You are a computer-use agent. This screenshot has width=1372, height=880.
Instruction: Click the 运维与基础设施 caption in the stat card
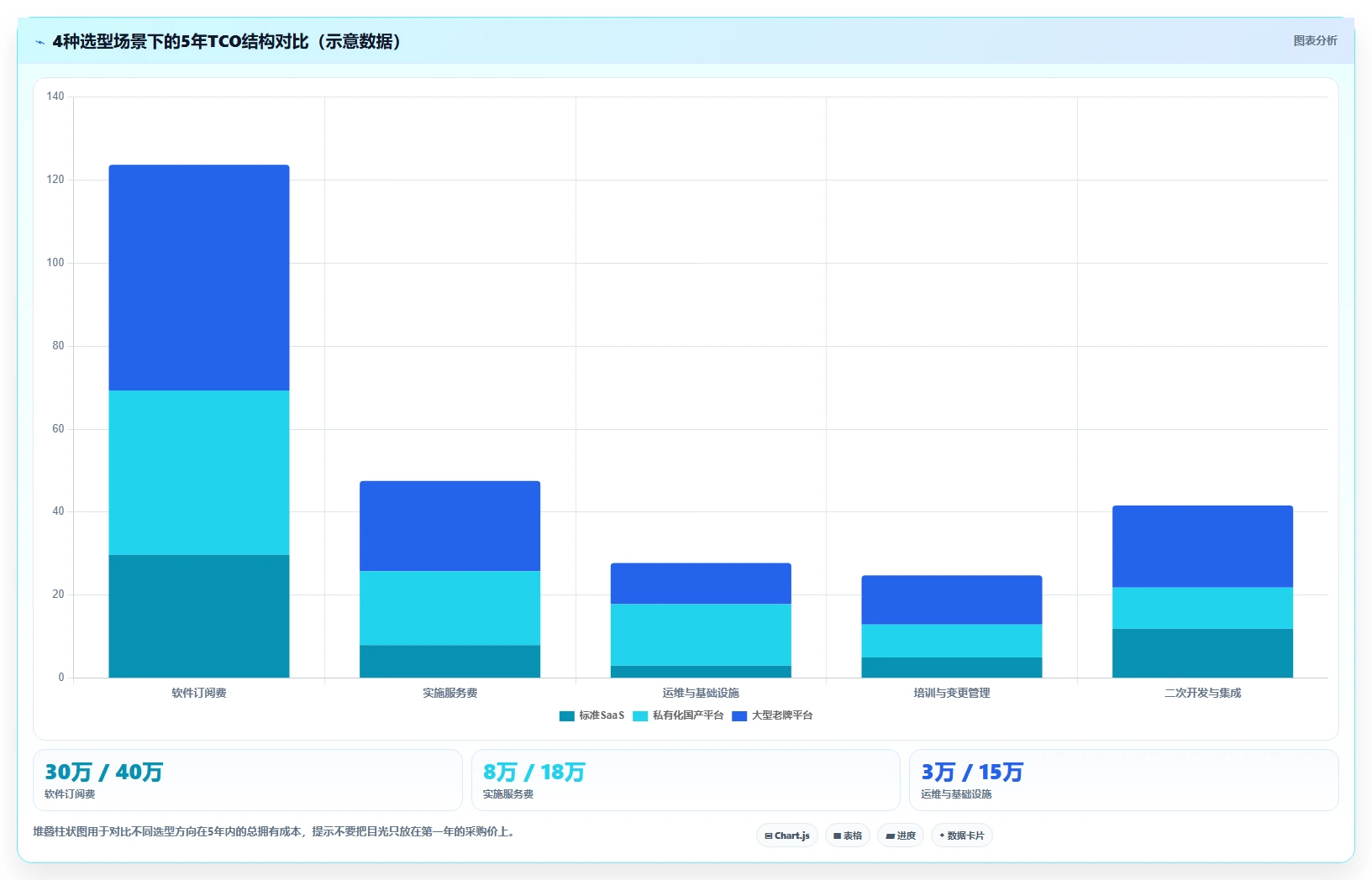click(956, 794)
